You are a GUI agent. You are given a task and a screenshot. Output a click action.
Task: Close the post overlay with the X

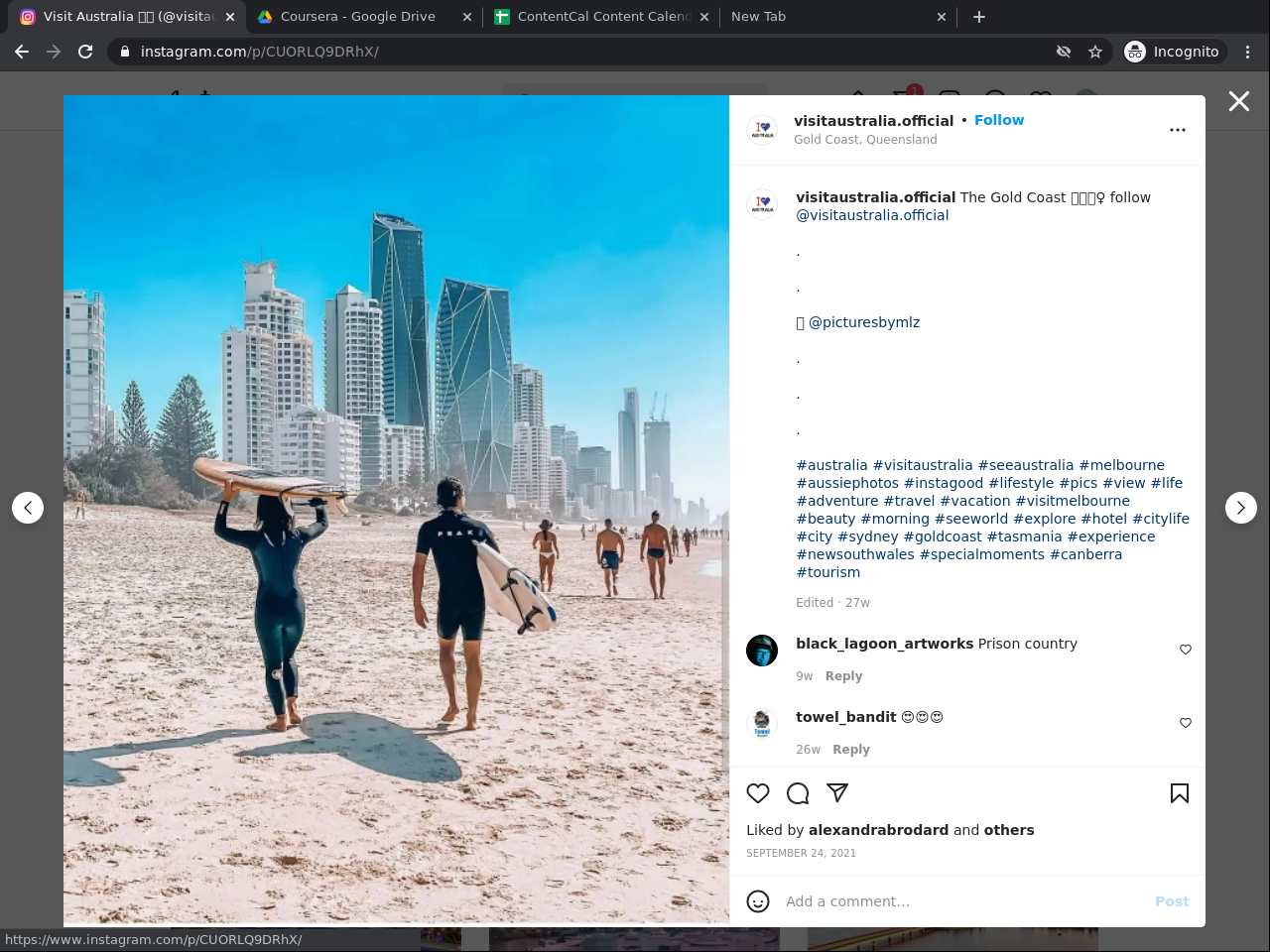pyautogui.click(x=1239, y=101)
